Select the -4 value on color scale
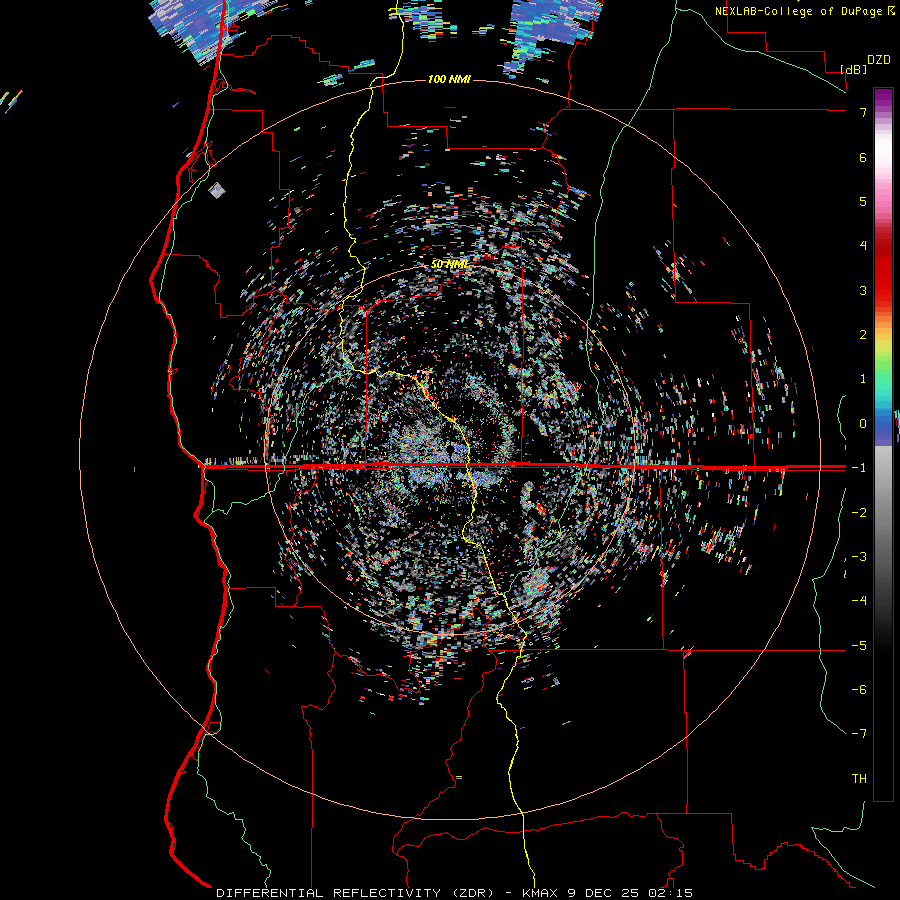The width and height of the screenshot is (900, 900). point(859,601)
